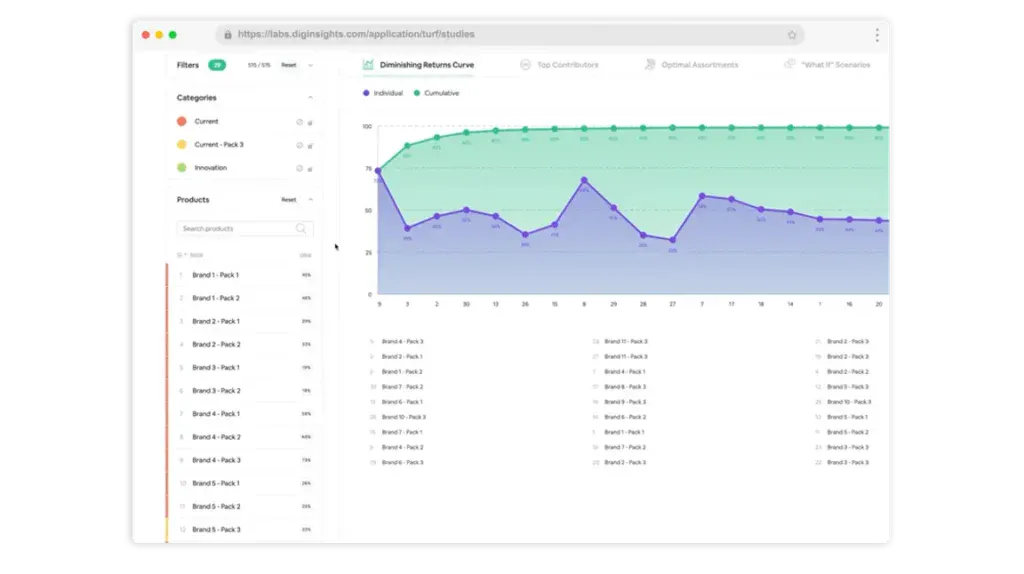The image size is (1024, 574).
Task: Click the red Current category color dot
Action: tap(182, 121)
